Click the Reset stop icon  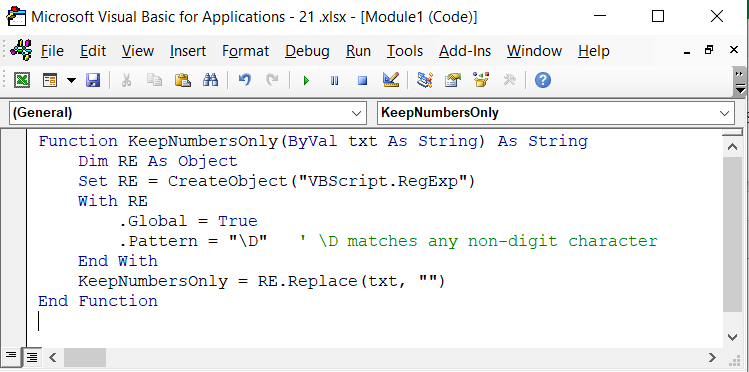tap(363, 81)
